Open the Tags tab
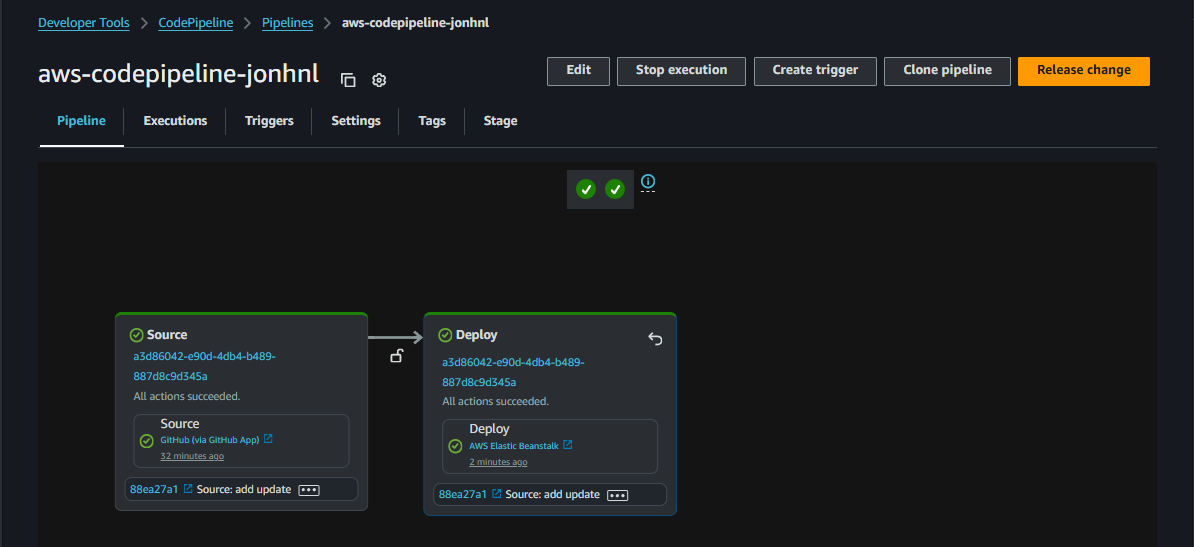Screen dimensions: 1194x547 tap(432, 120)
